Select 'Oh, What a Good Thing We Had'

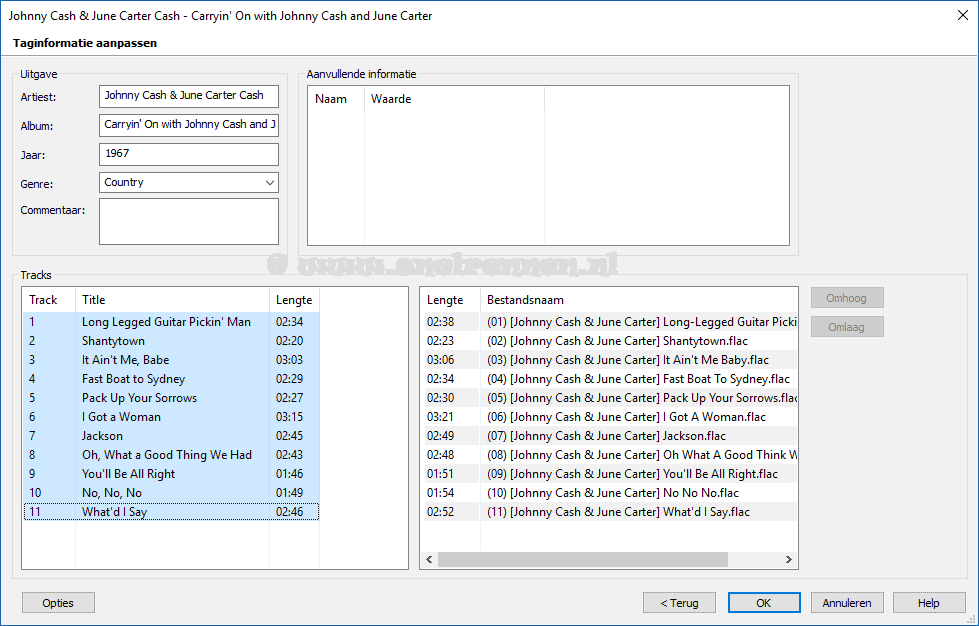pos(167,455)
